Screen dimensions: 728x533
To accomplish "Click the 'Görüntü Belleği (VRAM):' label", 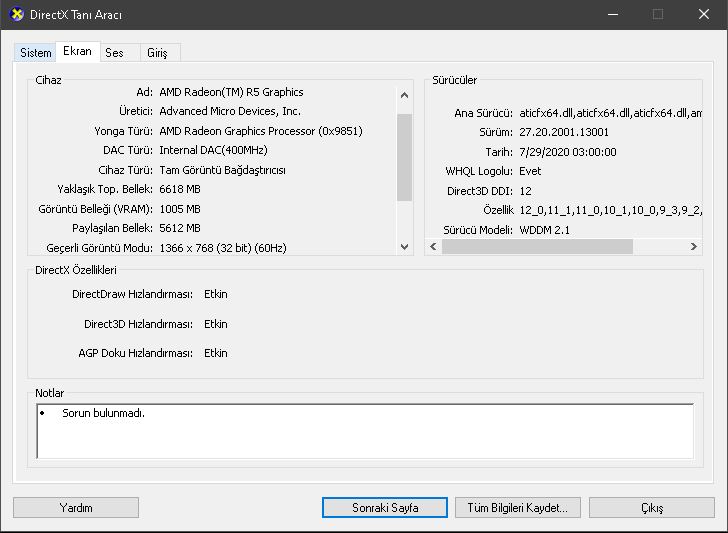I will 96,209.
